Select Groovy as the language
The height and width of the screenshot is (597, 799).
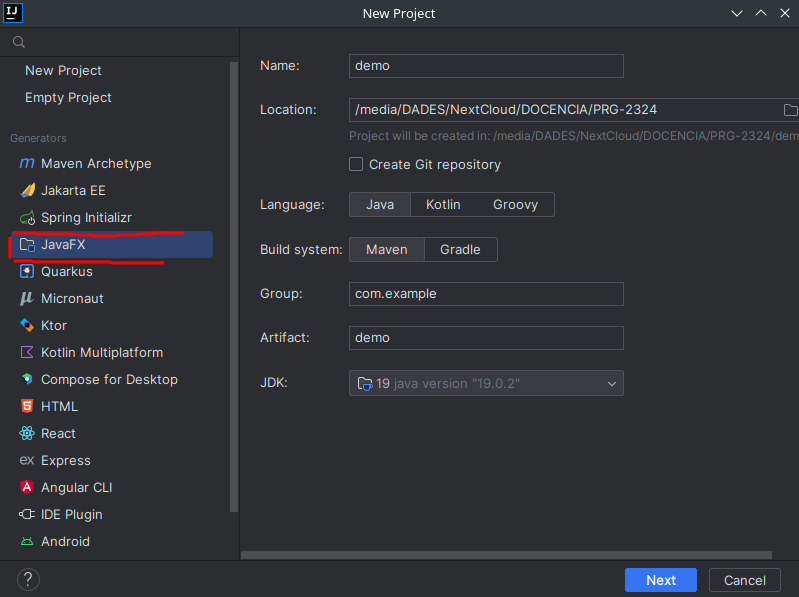tap(515, 205)
